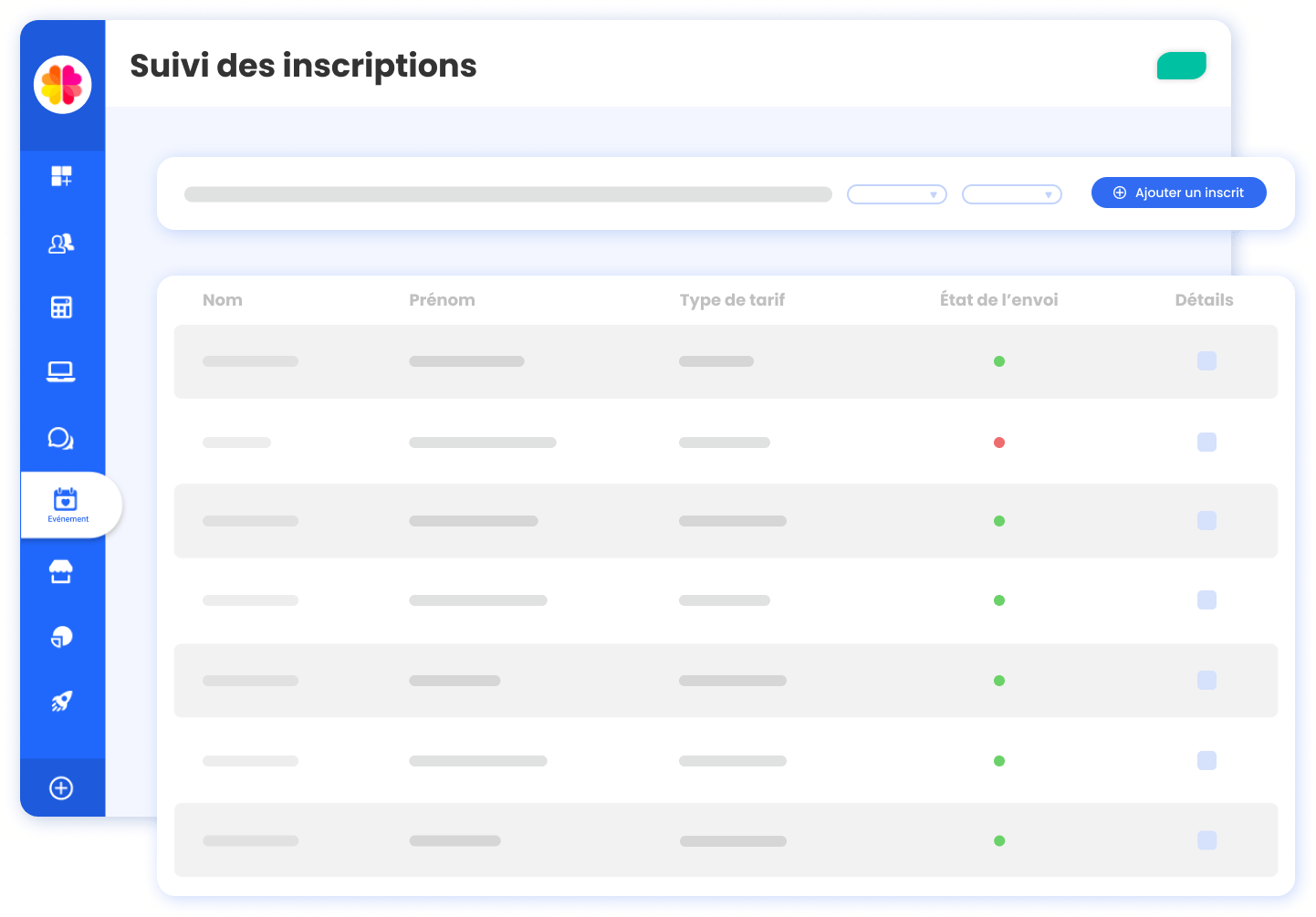Click the green button in the header
The height and width of the screenshot is (917, 1316).
[x=1181, y=66]
